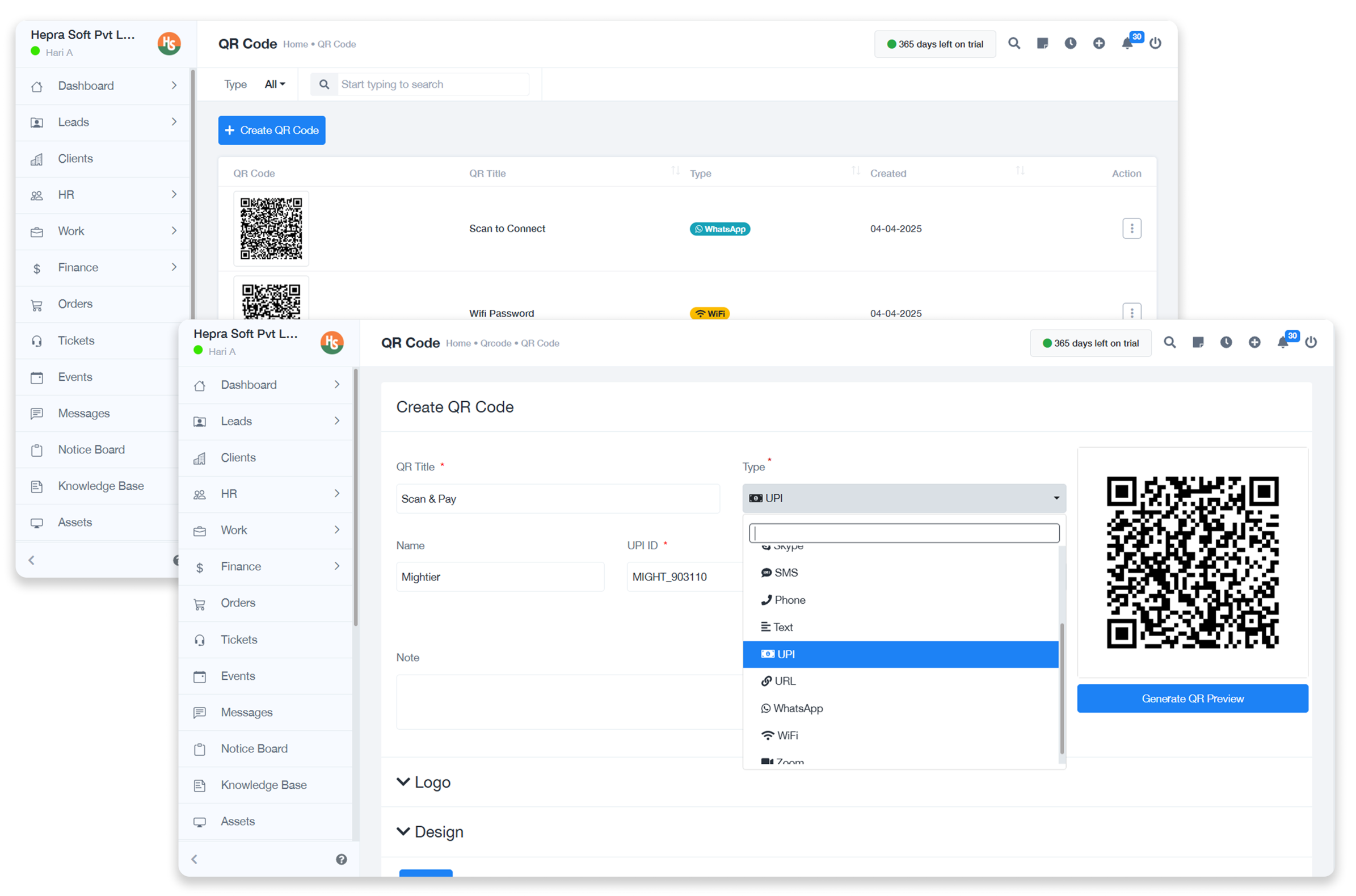Click the QR Title input field
The image size is (1356, 896).
[x=558, y=499]
